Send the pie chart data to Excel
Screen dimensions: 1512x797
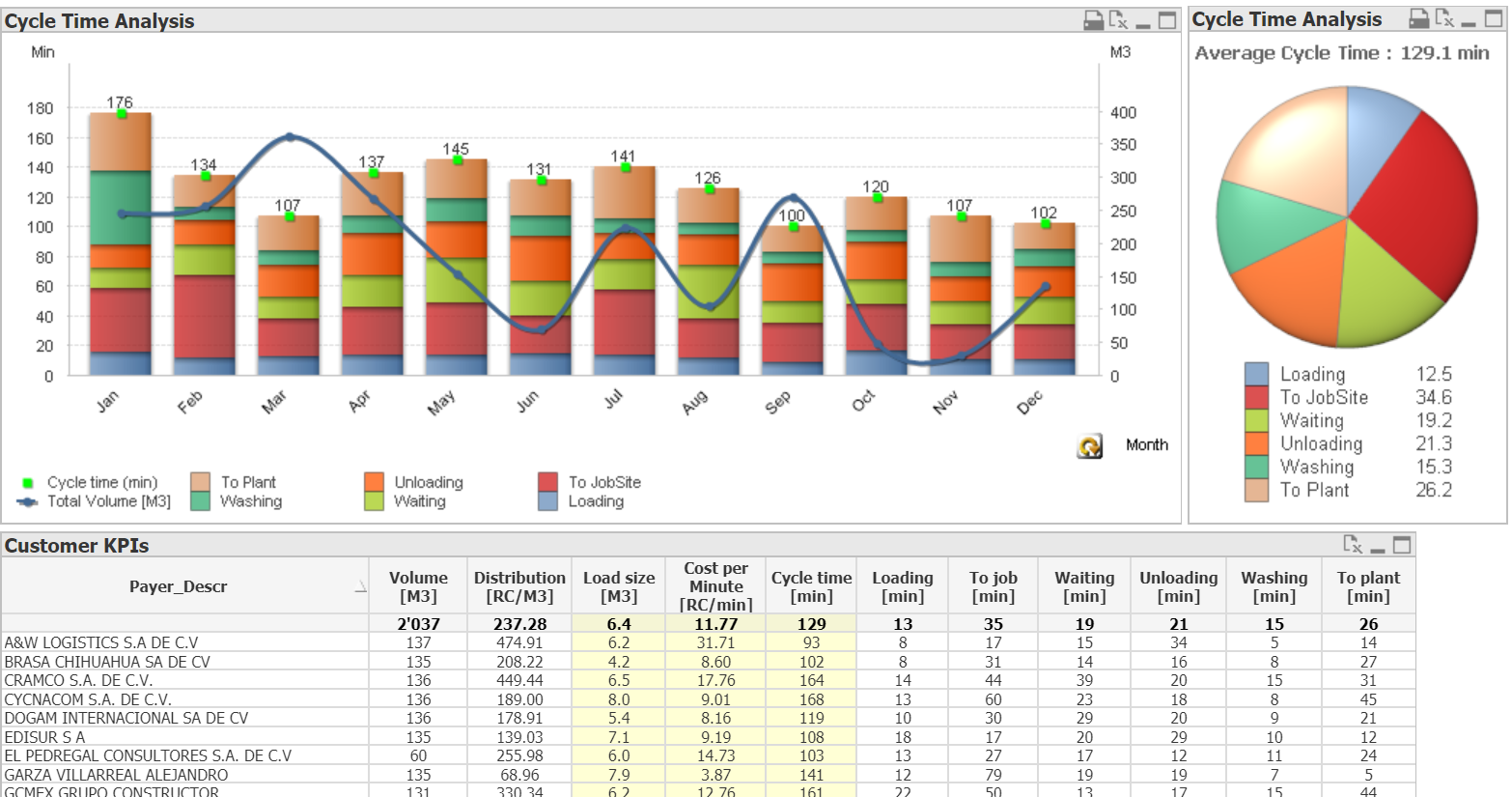point(1444,18)
